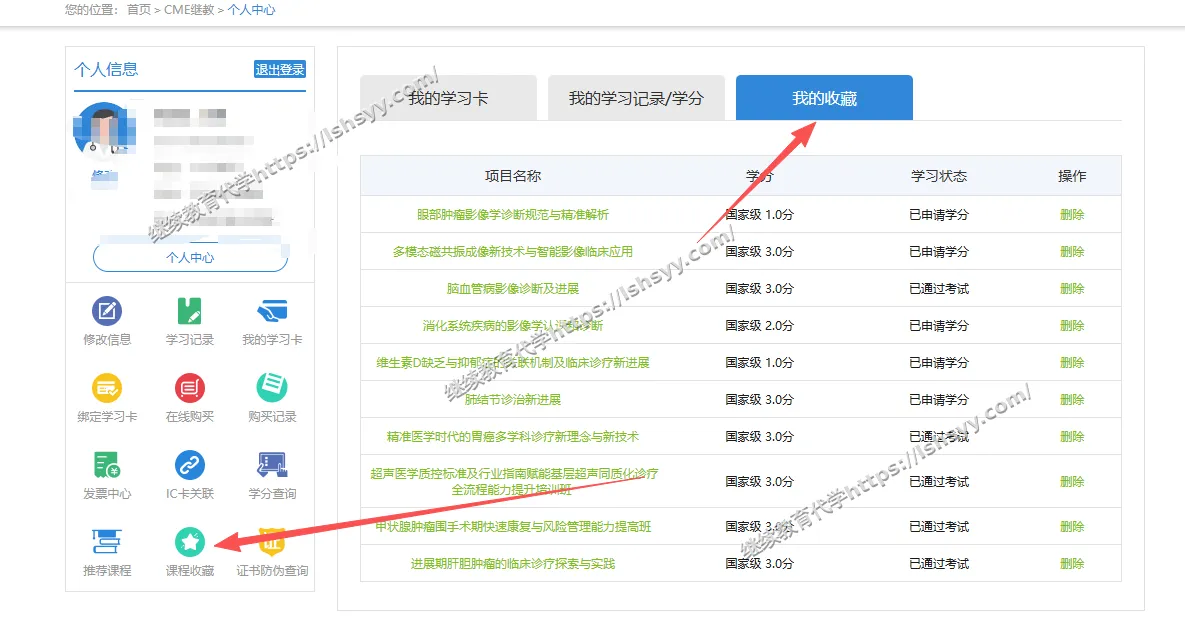This screenshot has height=634, width=1185.
Task: Go to 首页 in breadcrumb
Action: coord(139,10)
